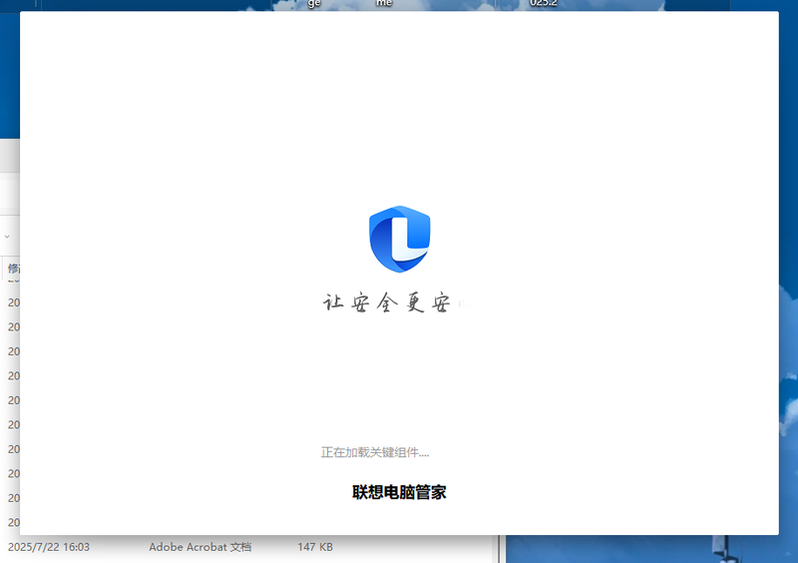Click the blue Lenovo shield logo
The height and width of the screenshot is (563, 798).
coord(400,239)
